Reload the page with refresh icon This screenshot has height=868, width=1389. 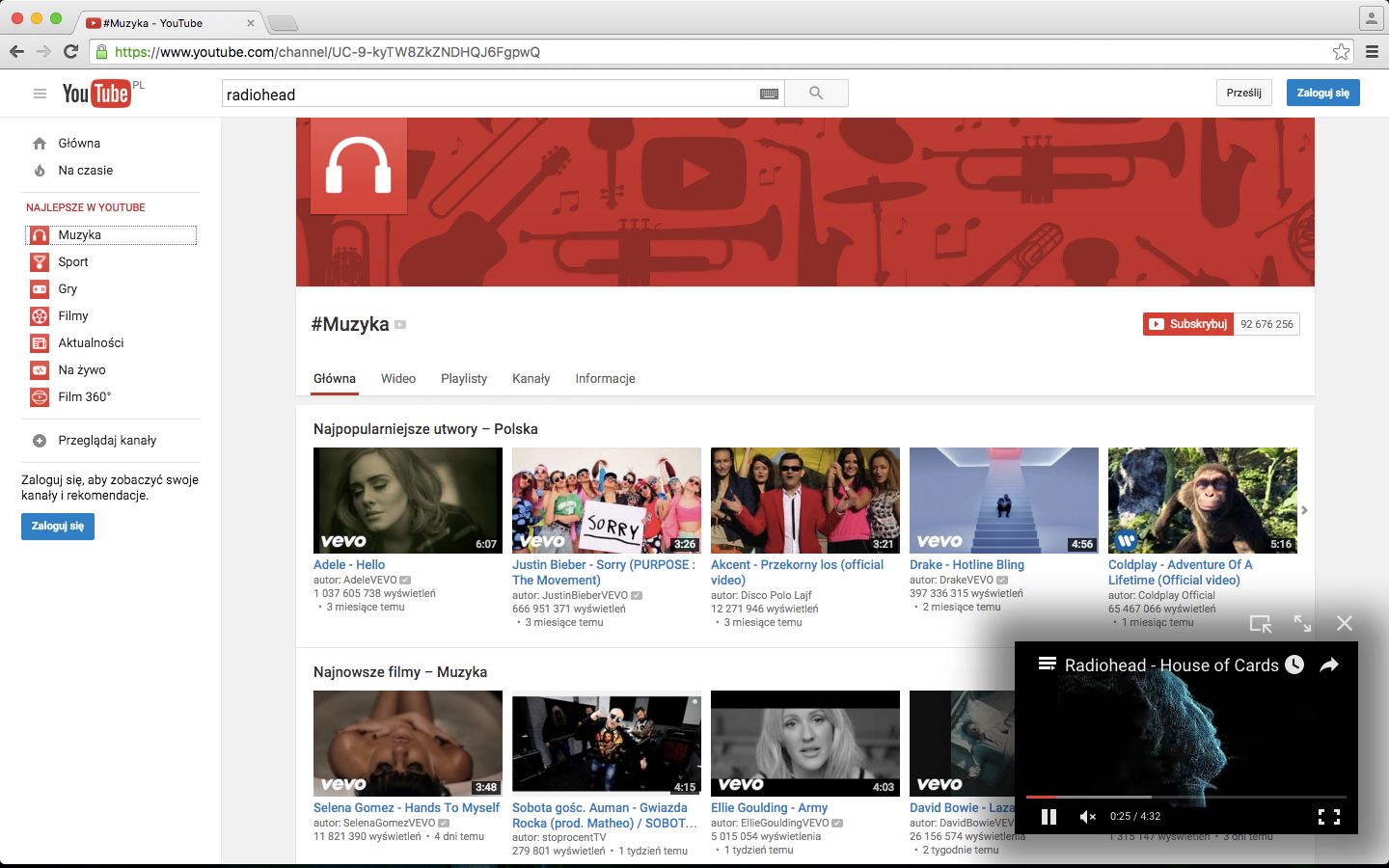coord(70,52)
